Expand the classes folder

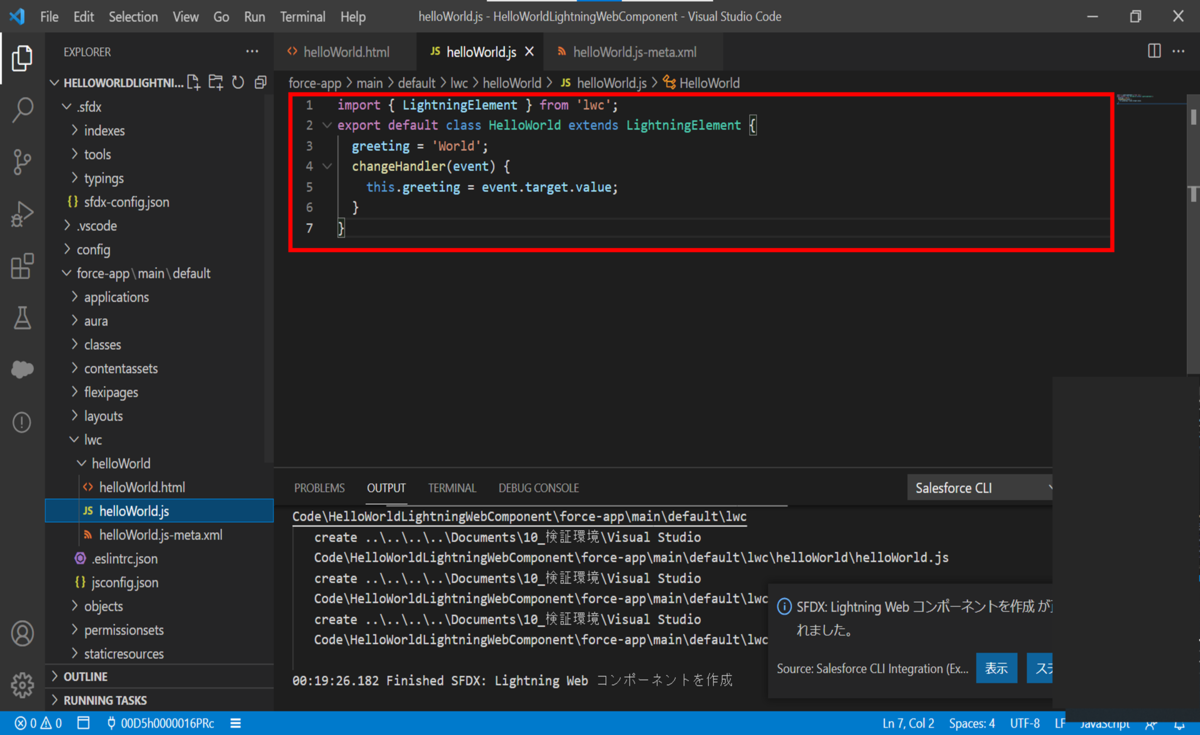[x=102, y=345]
